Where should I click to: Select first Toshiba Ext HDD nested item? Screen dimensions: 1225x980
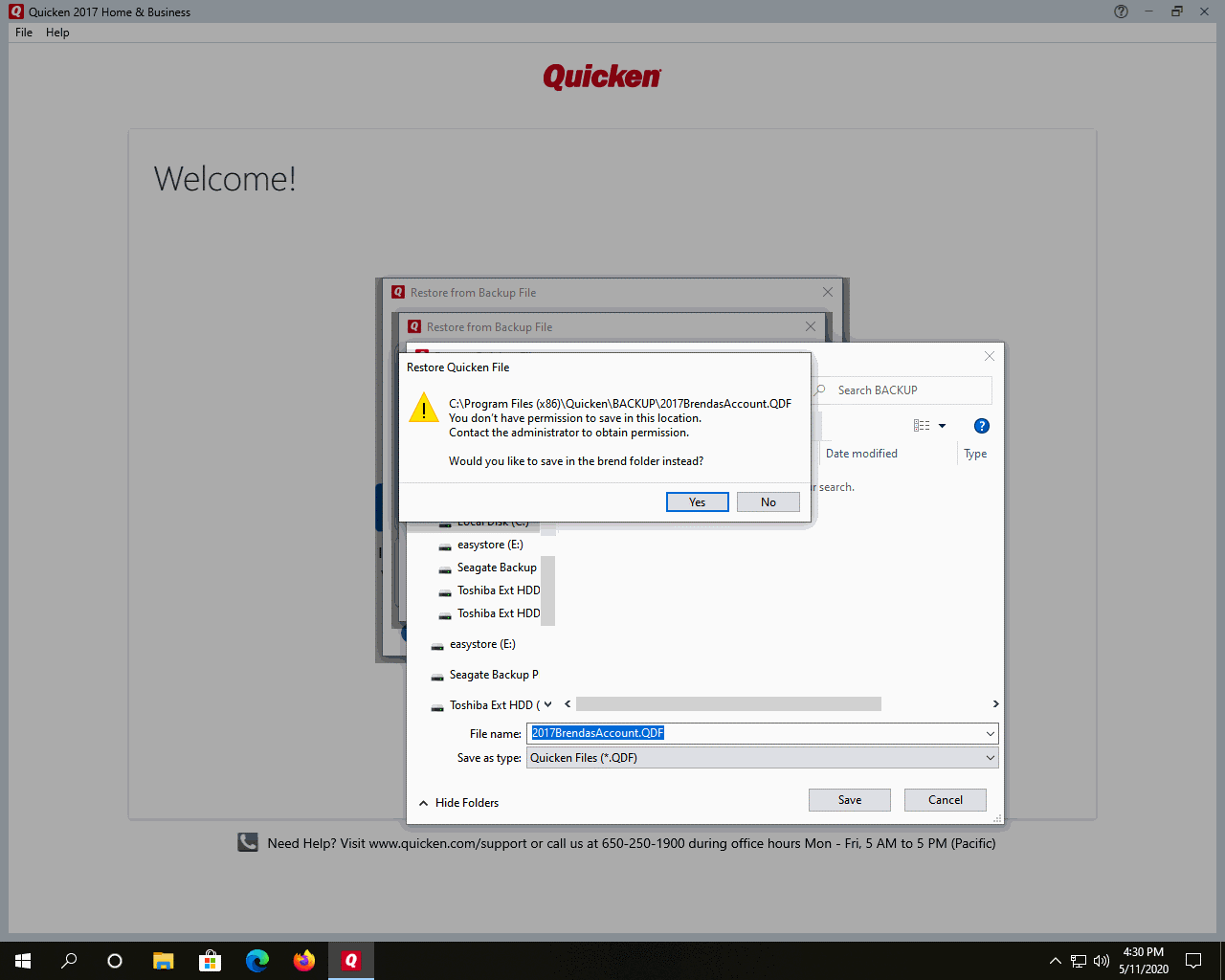(488, 590)
